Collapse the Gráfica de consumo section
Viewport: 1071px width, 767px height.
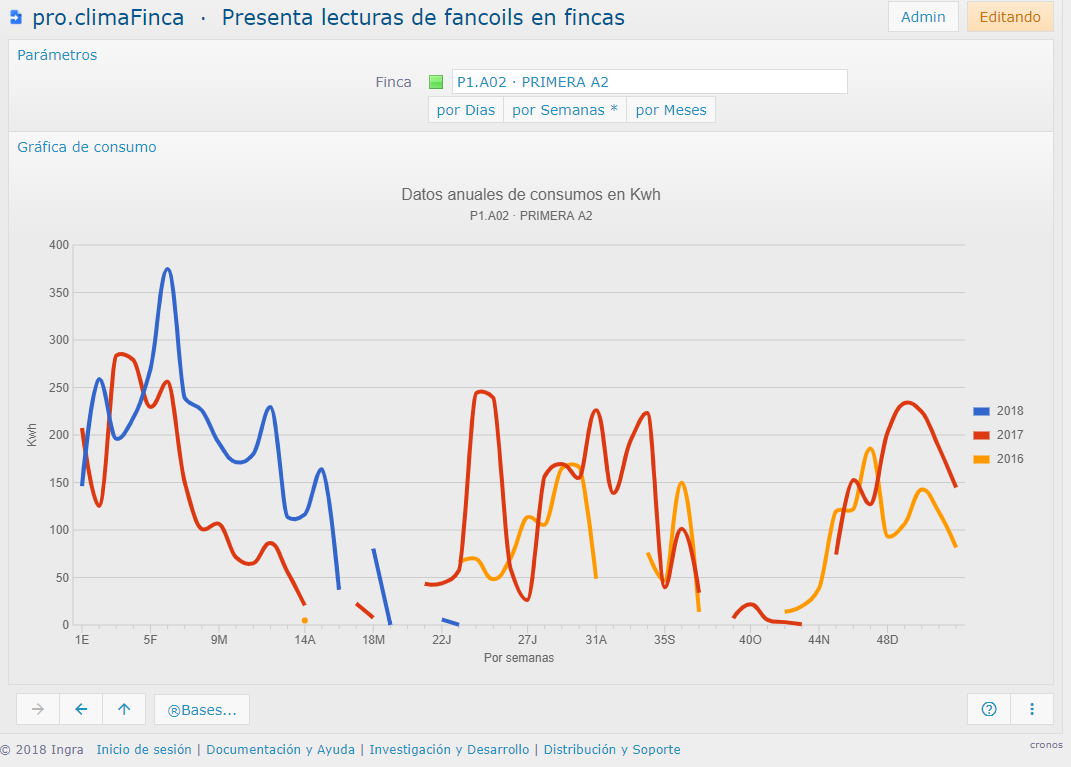tap(87, 147)
